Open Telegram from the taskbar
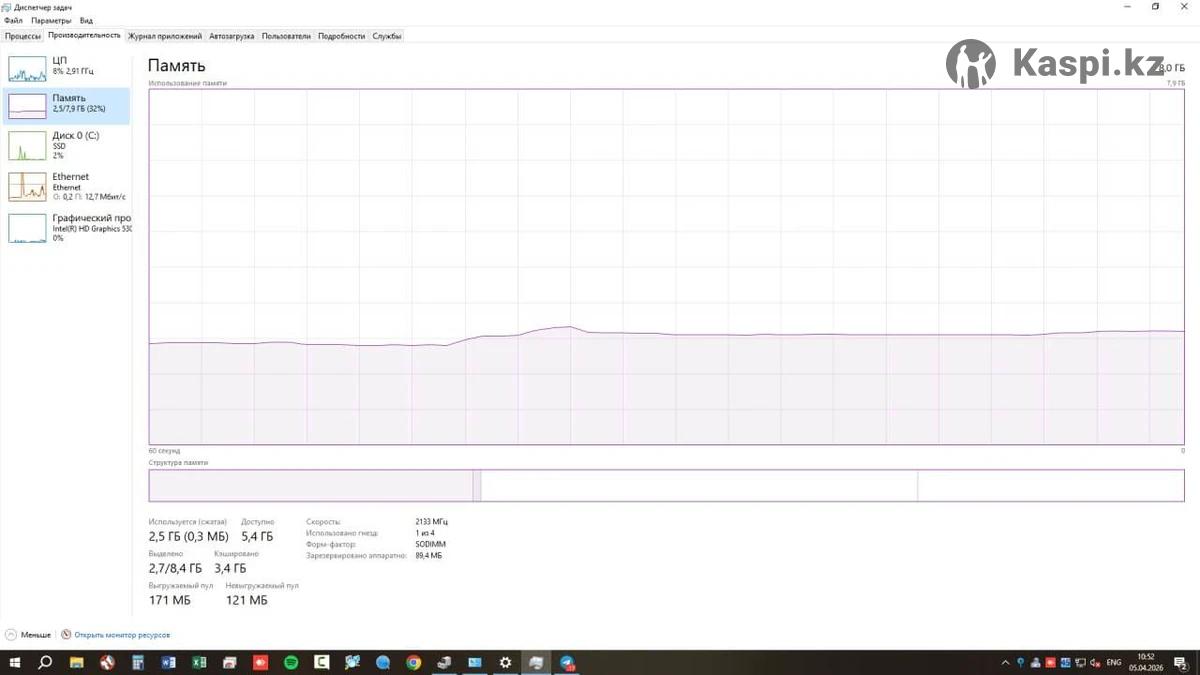The image size is (1200, 675). (x=567, y=662)
